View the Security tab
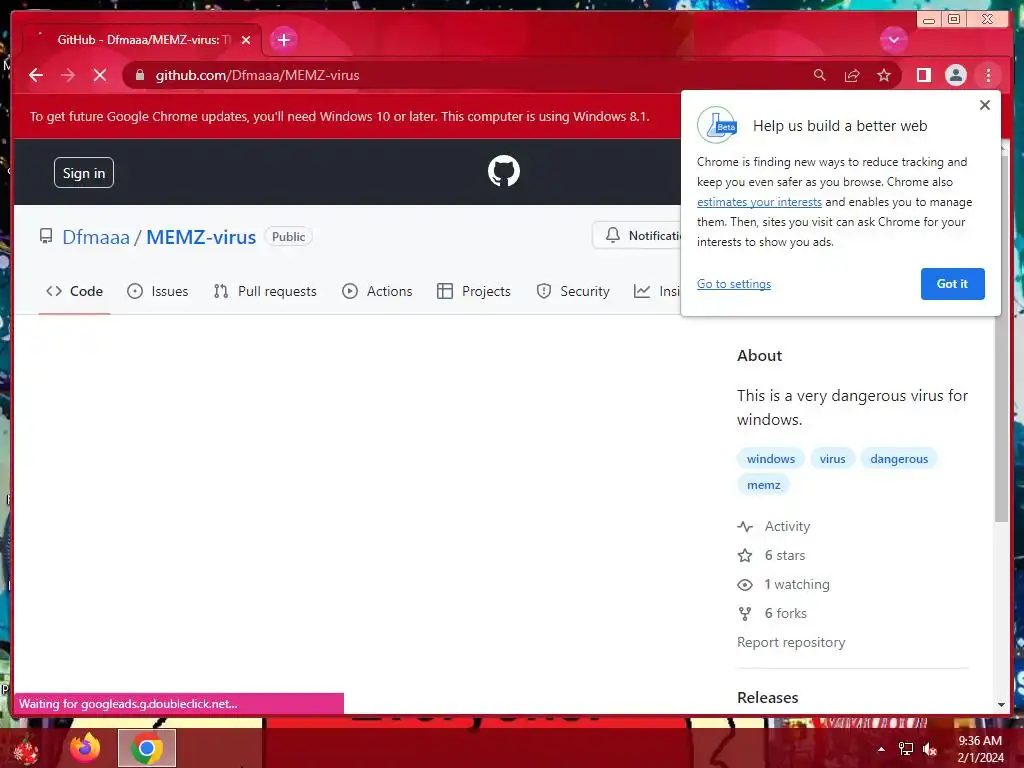1024x768 pixels. point(573,291)
